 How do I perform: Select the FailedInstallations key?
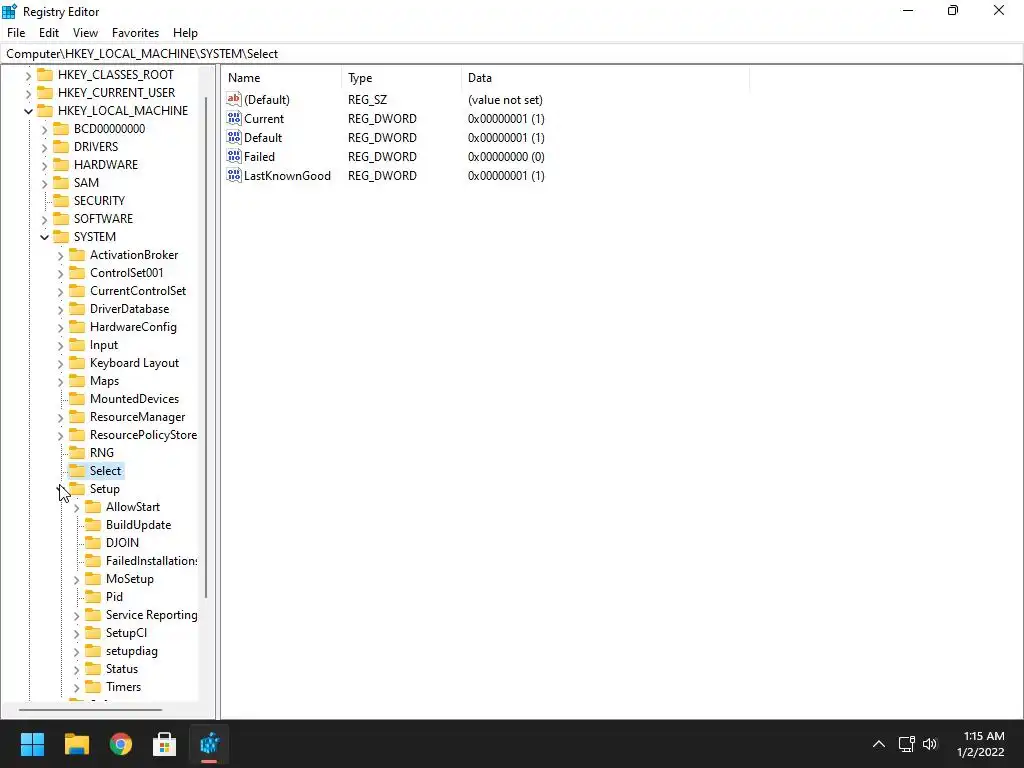pos(152,560)
